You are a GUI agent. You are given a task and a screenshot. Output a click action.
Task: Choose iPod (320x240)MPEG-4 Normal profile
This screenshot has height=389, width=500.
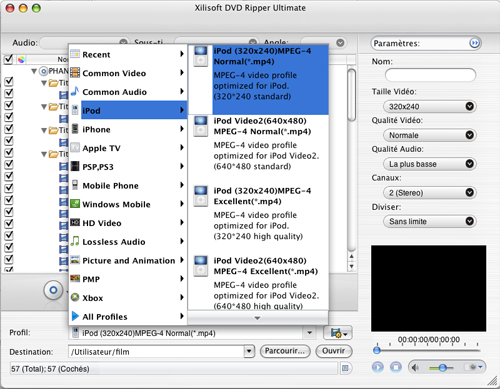[258, 80]
